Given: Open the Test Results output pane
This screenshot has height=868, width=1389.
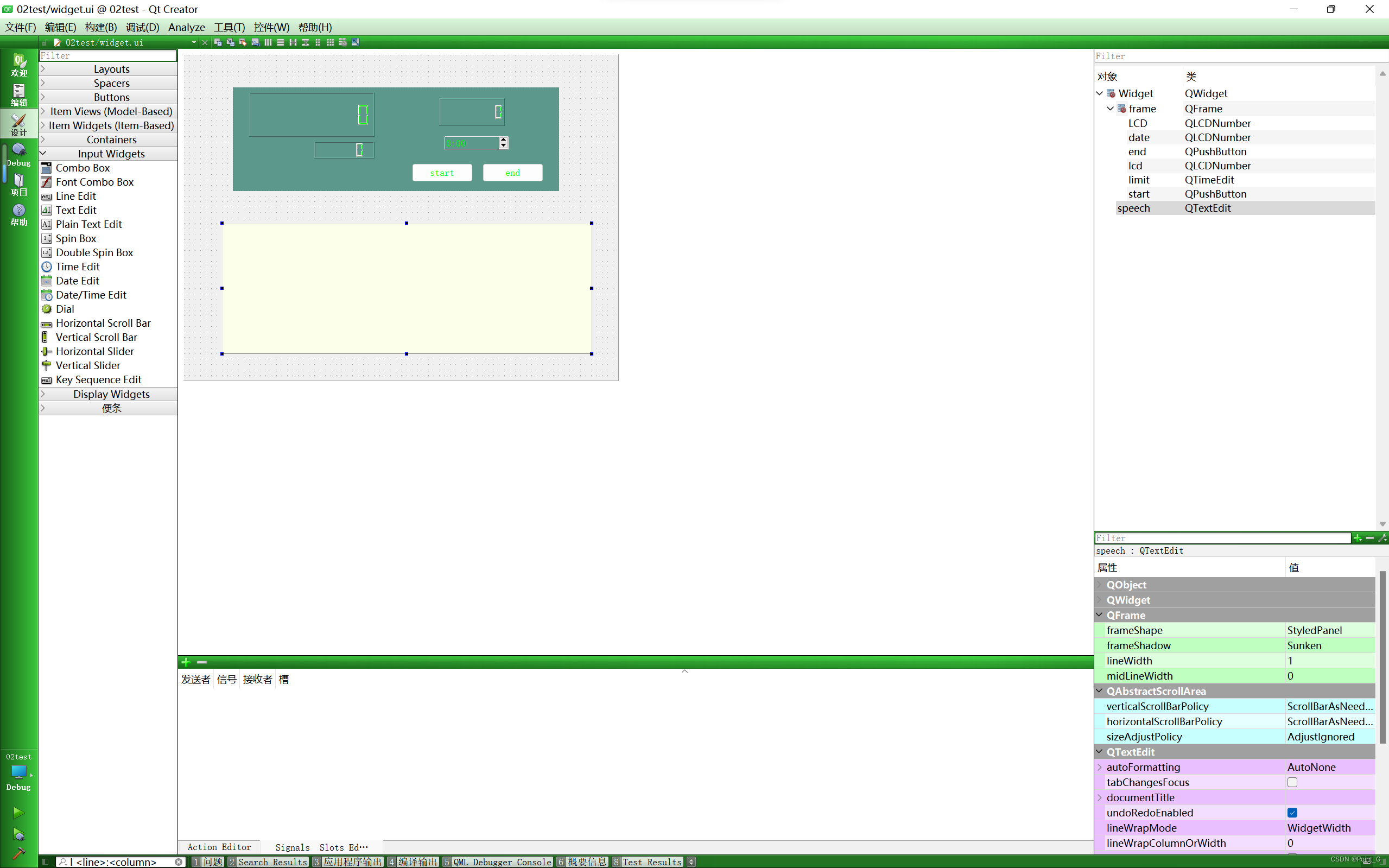Looking at the screenshot, I should tap(647, 861).
